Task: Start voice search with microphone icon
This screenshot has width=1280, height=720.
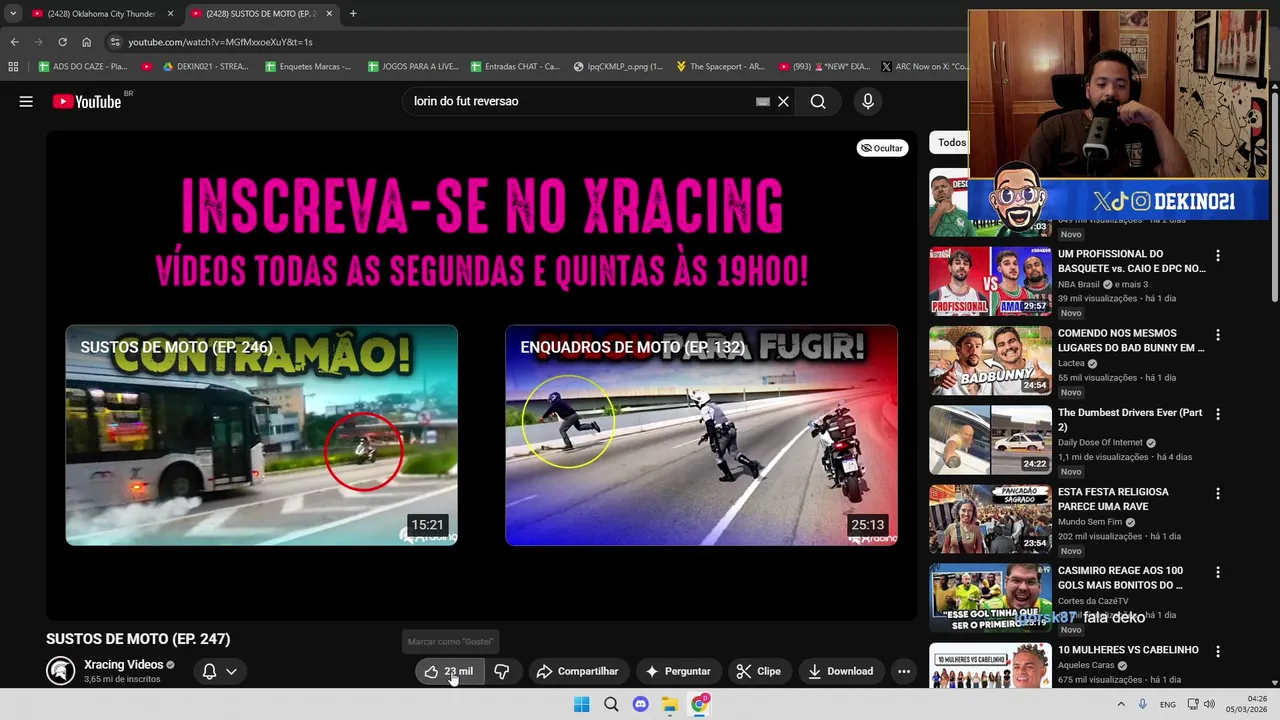Action: tap(867, 101)
